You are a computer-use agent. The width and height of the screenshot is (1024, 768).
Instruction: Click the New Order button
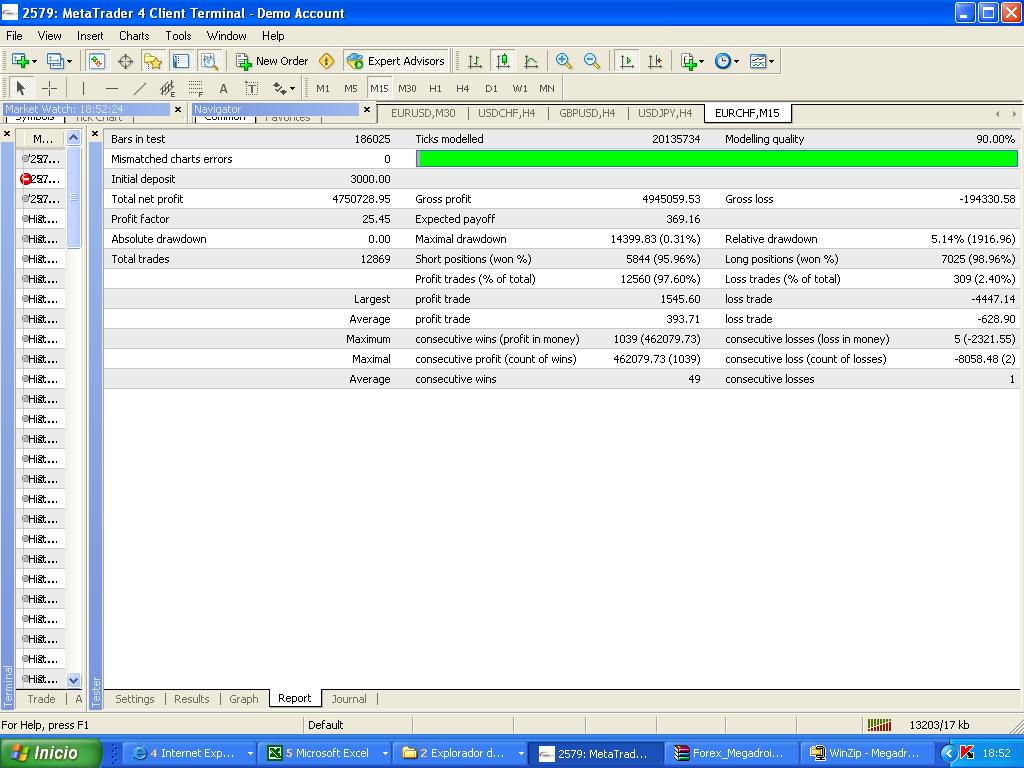(x=272, y=61)
